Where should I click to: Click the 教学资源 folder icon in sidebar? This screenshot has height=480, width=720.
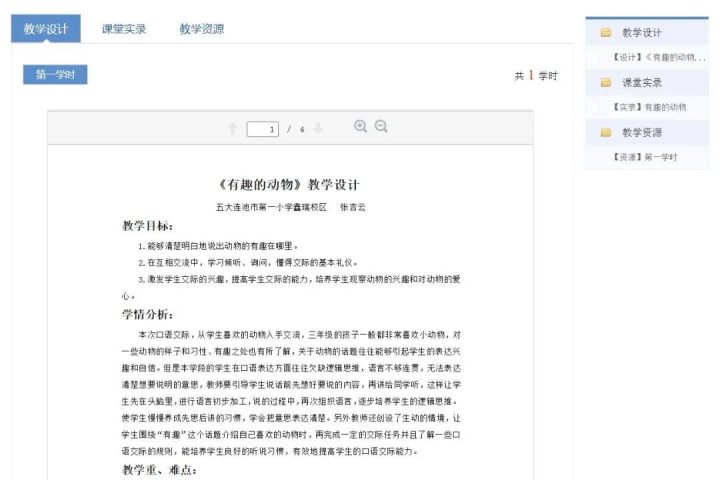tap(606, 133)
